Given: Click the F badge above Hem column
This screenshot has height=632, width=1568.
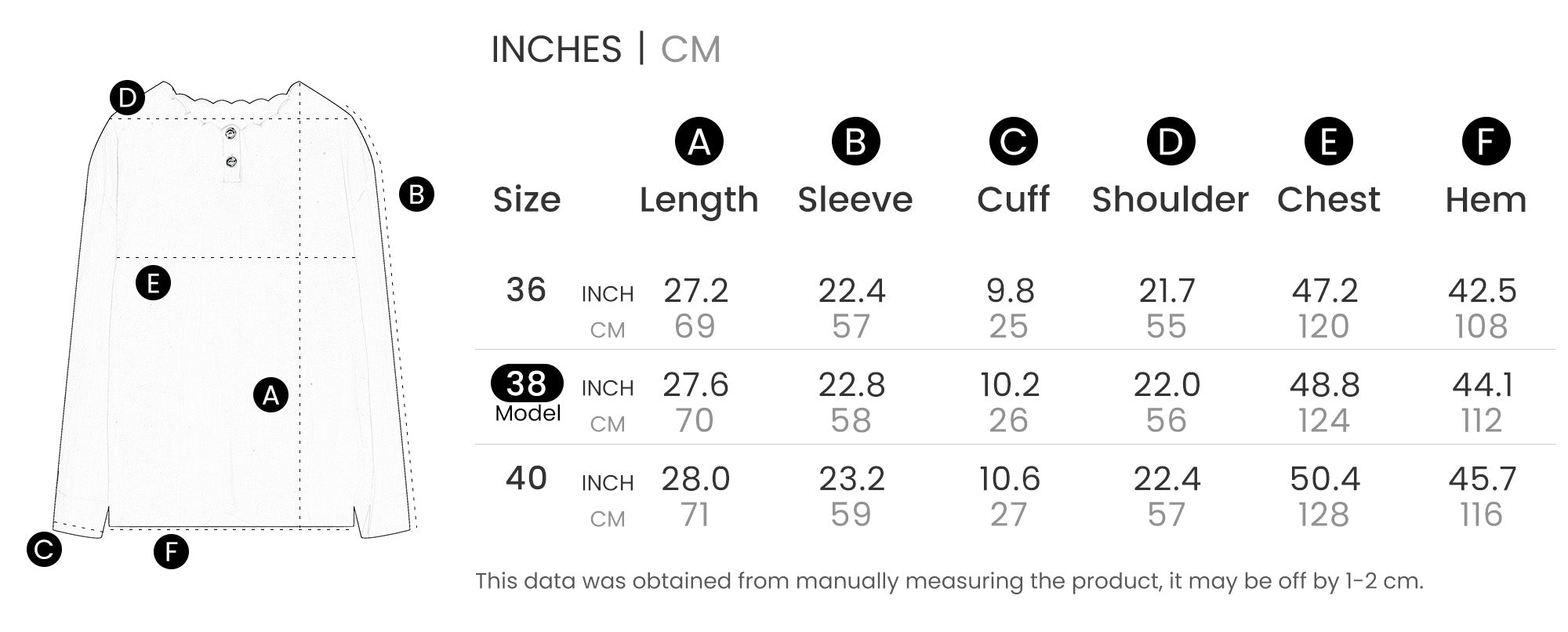Looking at the screenshot, I should pos(1486,142).
